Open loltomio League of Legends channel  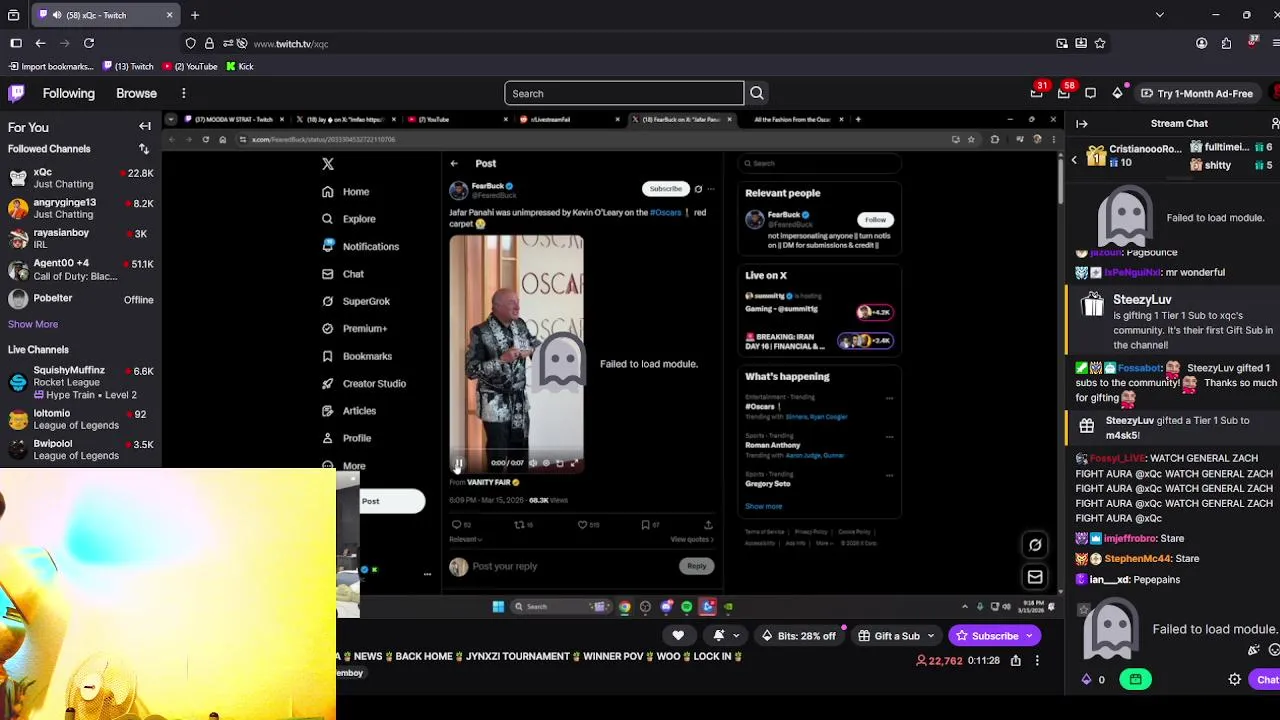pos(80,419)
